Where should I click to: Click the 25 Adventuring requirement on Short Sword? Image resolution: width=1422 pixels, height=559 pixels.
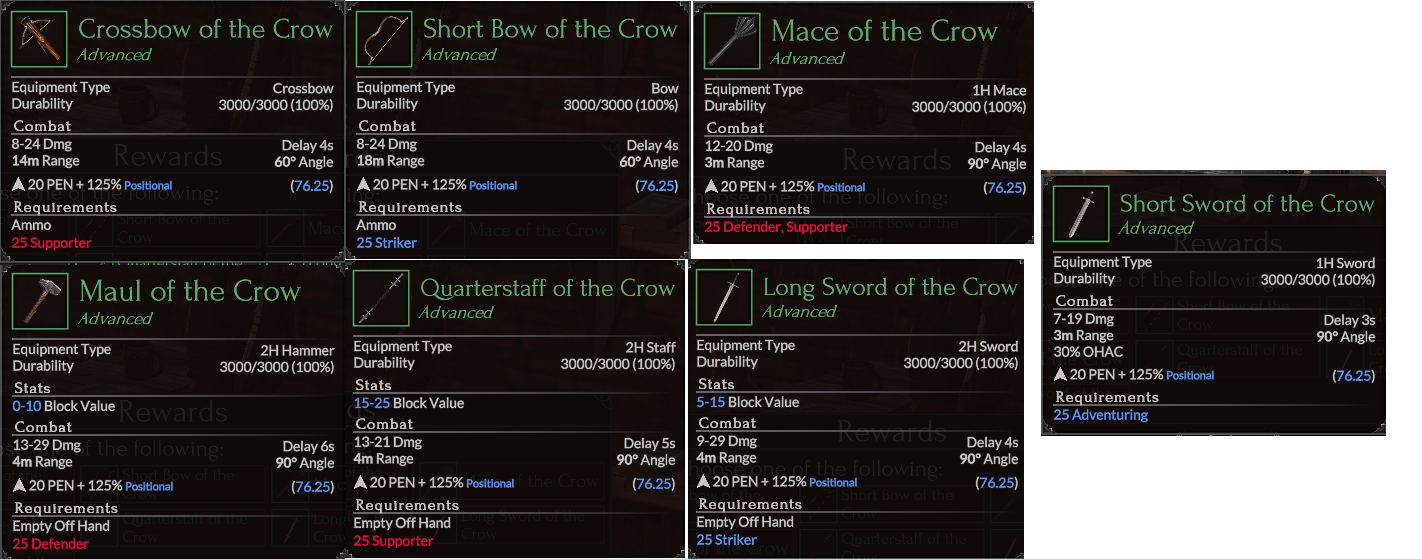[x=1100, y=415]
